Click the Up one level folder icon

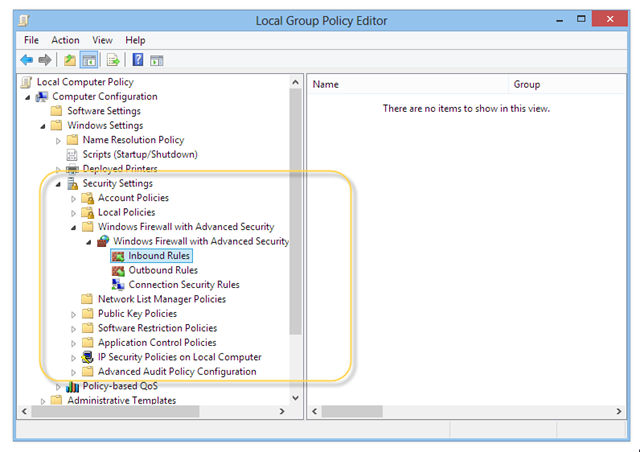pyautogui.click(x=70, y=60)
